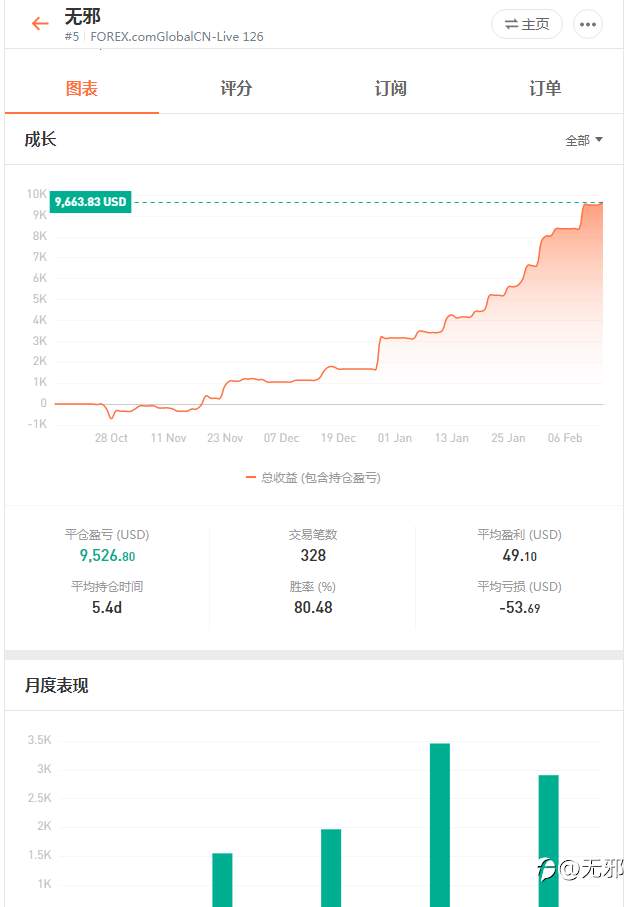The height and width of the screenshot is (907, 630).
Task: Select the 平均盈利 (USD) label
Action: pos(520,534)
